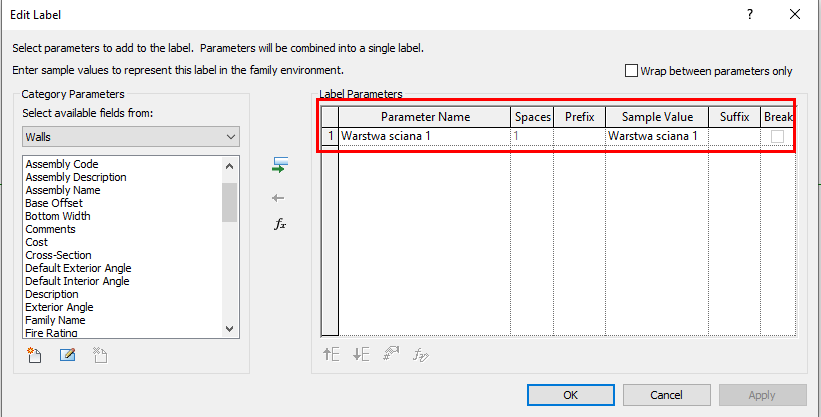Click the scroll down arrow of parameter list
Viewport: 821px width, 417px height.
point(230,328)
